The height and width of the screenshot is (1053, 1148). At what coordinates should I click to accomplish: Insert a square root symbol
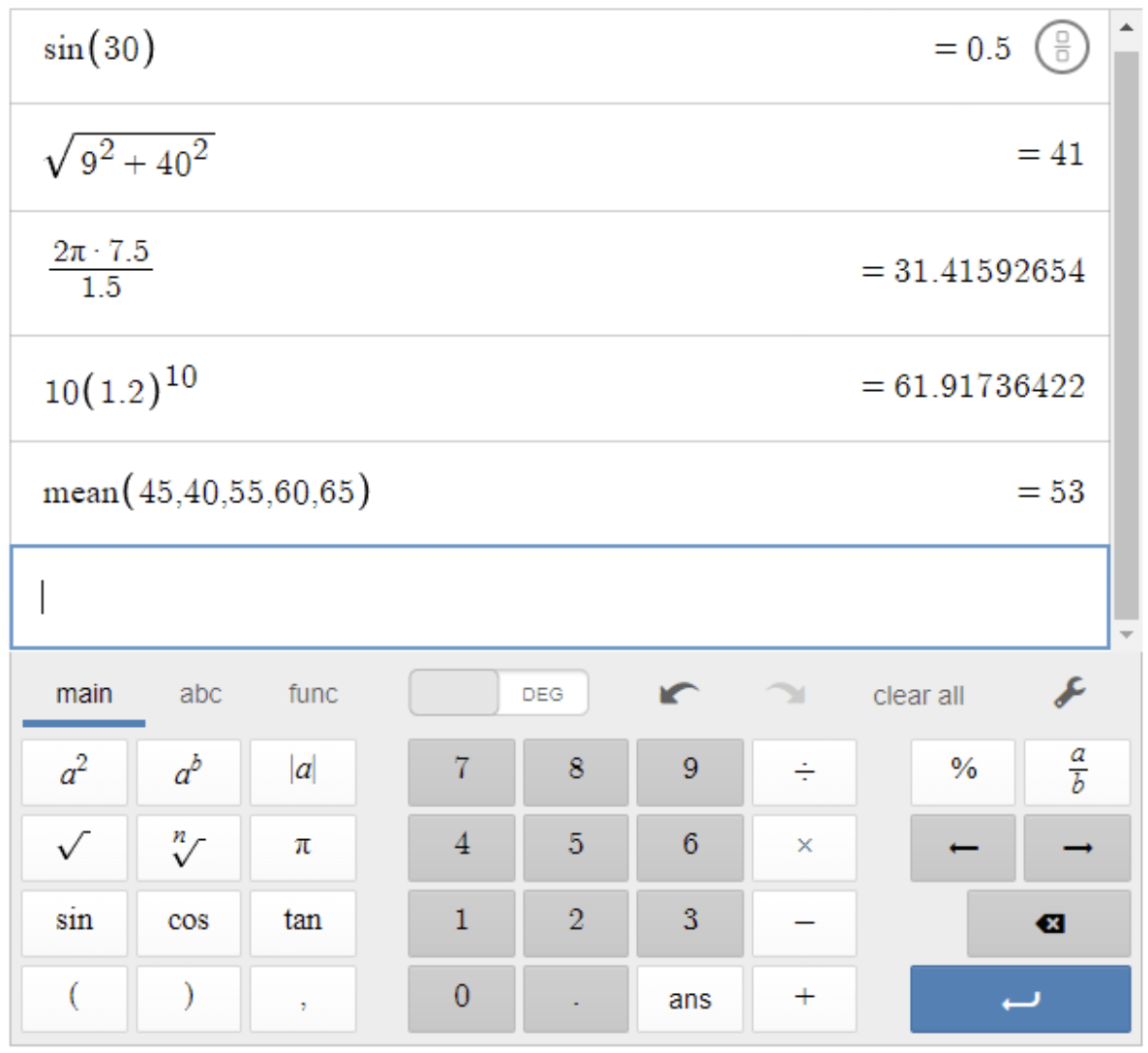coord(75,848)
